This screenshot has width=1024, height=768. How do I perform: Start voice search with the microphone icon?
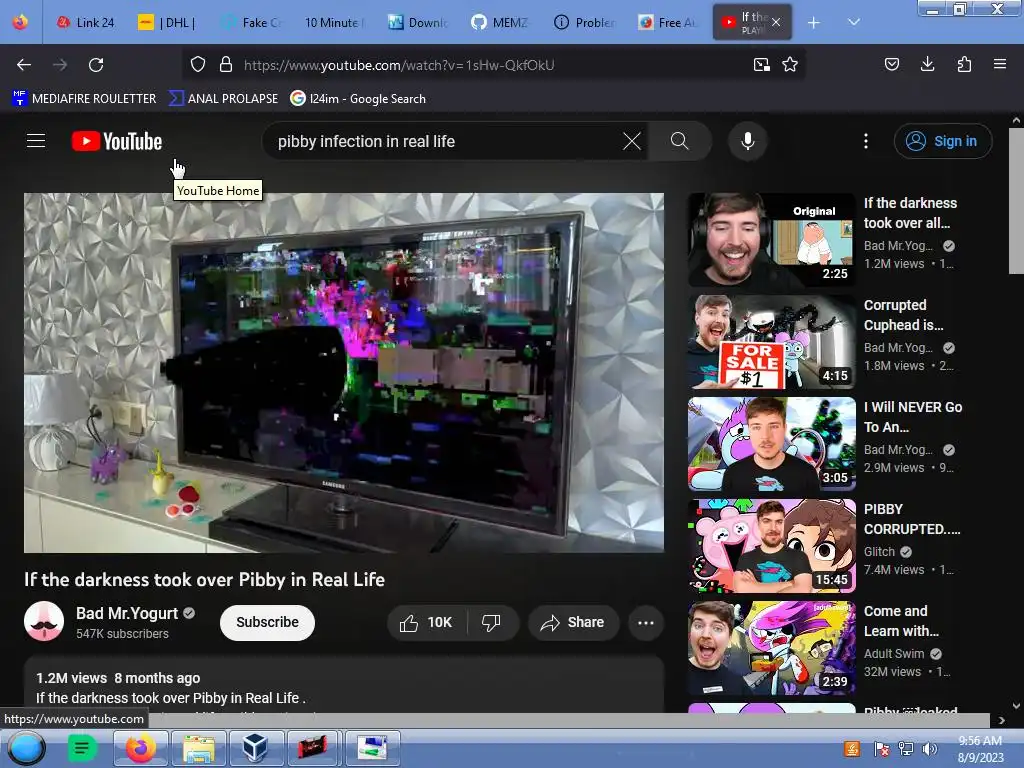tap(748, 141)
